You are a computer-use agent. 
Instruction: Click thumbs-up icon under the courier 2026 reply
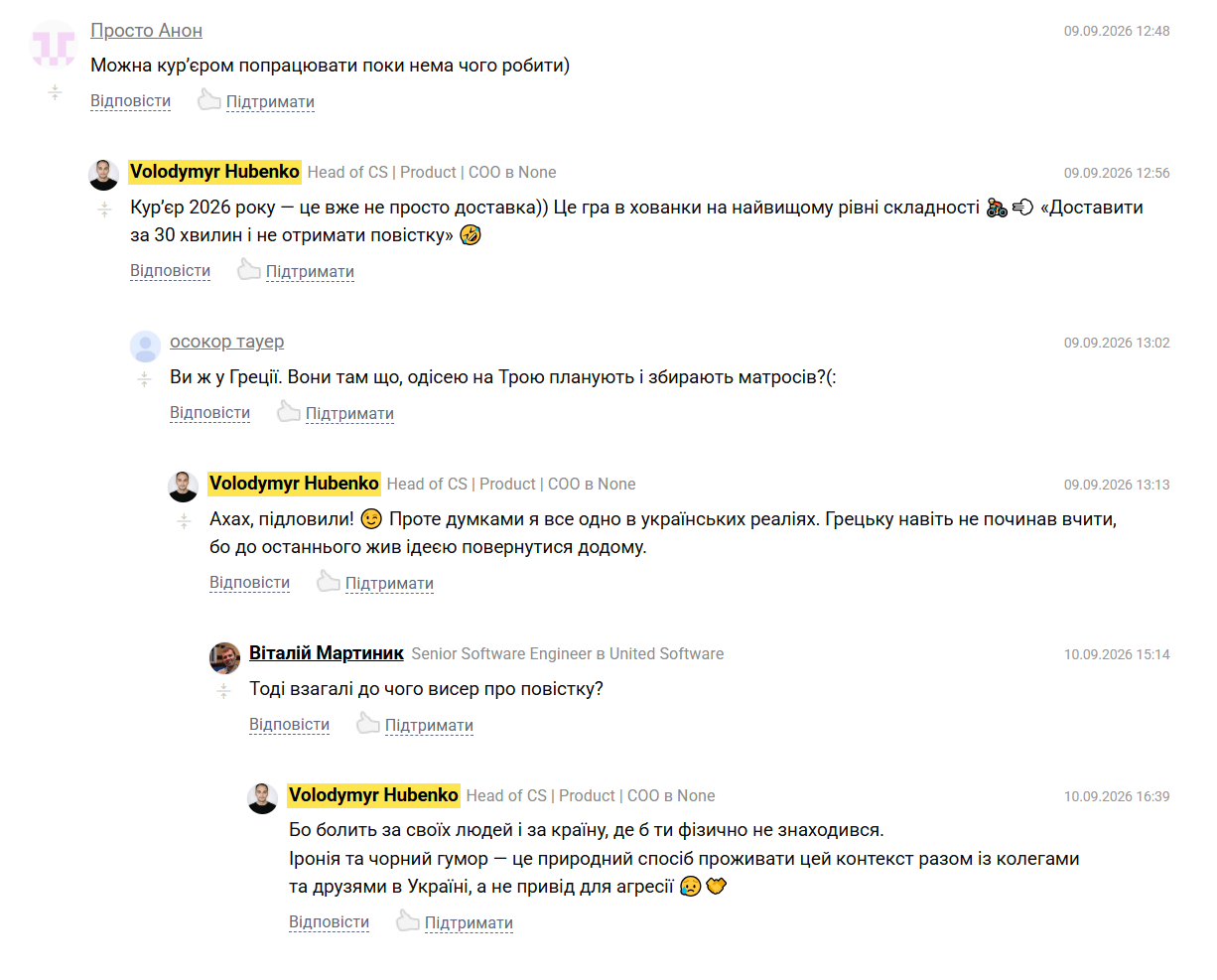[x=249, y=269]
